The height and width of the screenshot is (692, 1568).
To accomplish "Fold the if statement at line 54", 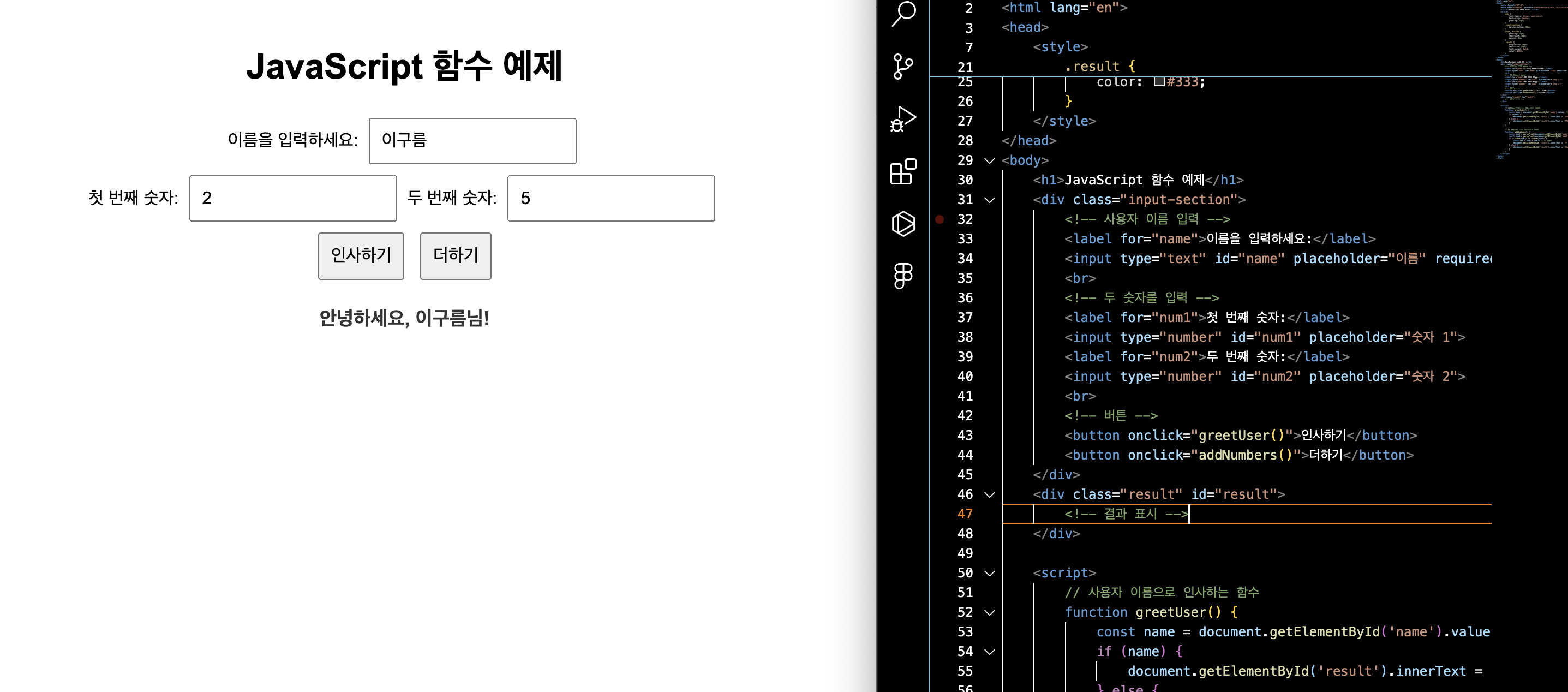I will [990, 651].
